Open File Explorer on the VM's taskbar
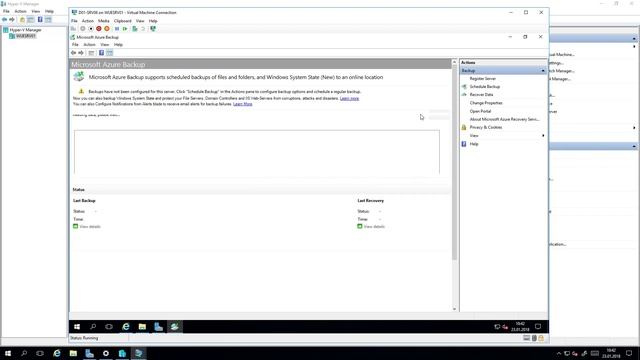Viewport: 640px width, 360px height. point(142,327)
